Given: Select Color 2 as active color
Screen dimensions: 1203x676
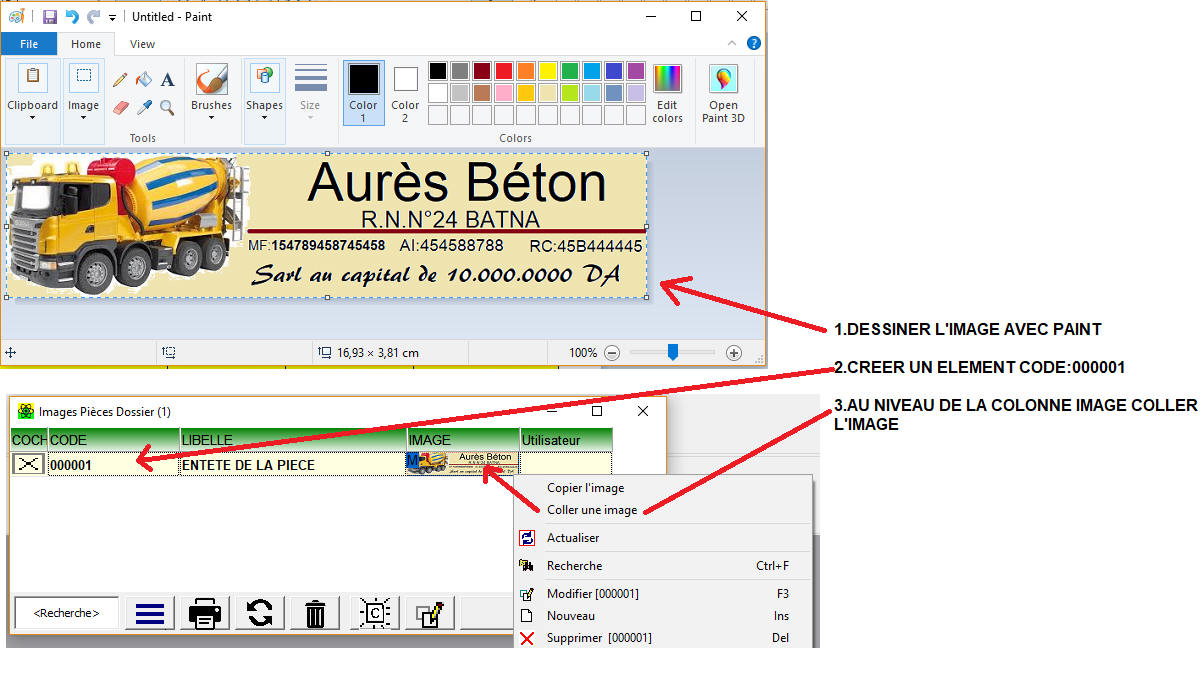Looking at the screenshot, I should point(405,92).
